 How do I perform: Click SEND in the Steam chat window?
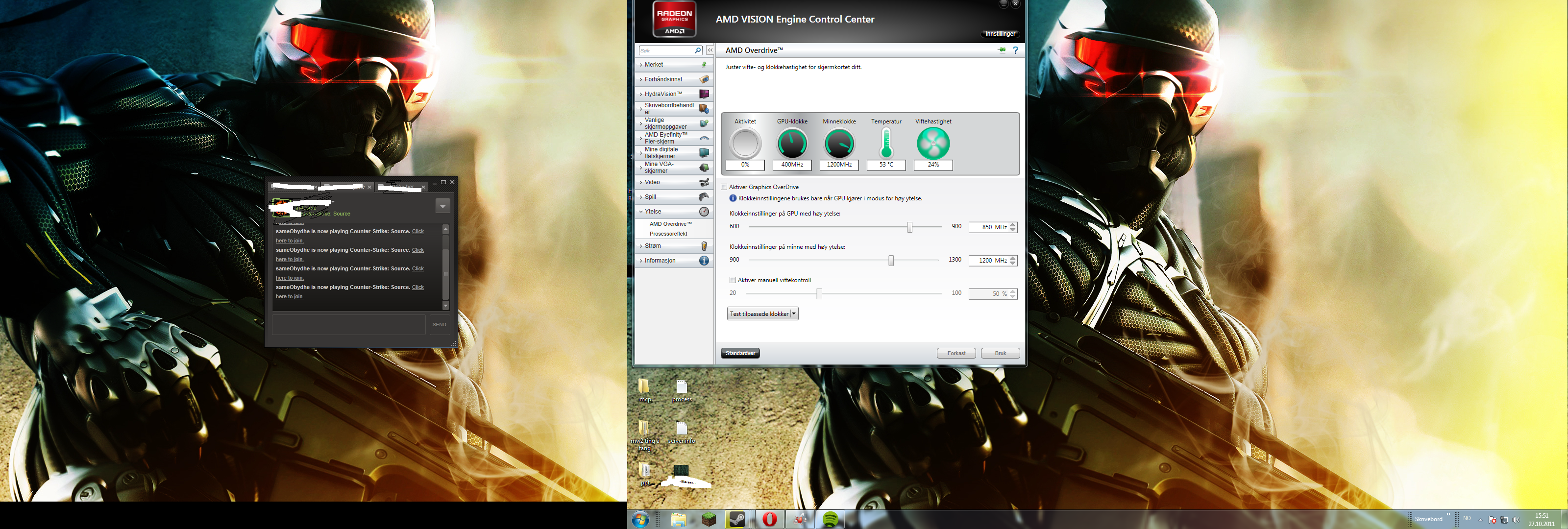coord(439,324)
